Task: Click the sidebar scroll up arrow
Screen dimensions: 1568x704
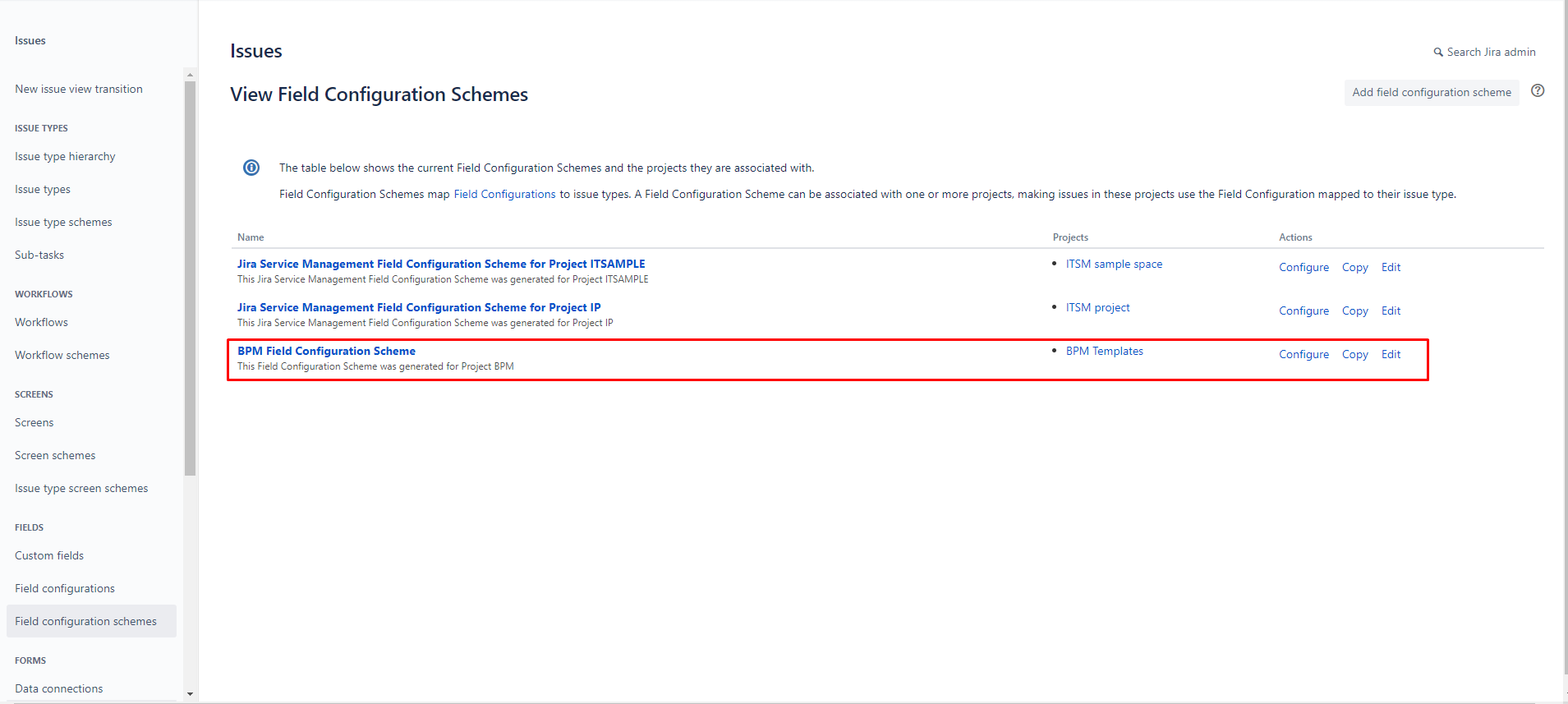Action: 190,75
